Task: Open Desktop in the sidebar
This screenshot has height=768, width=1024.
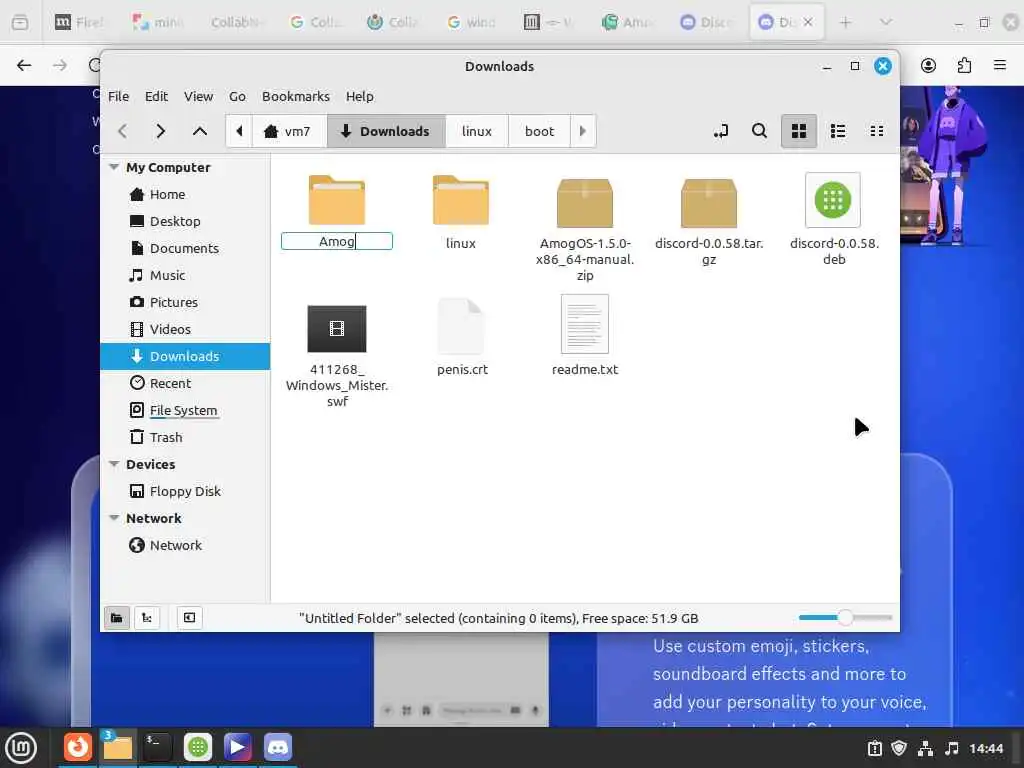Action: [x=185, y=221]
